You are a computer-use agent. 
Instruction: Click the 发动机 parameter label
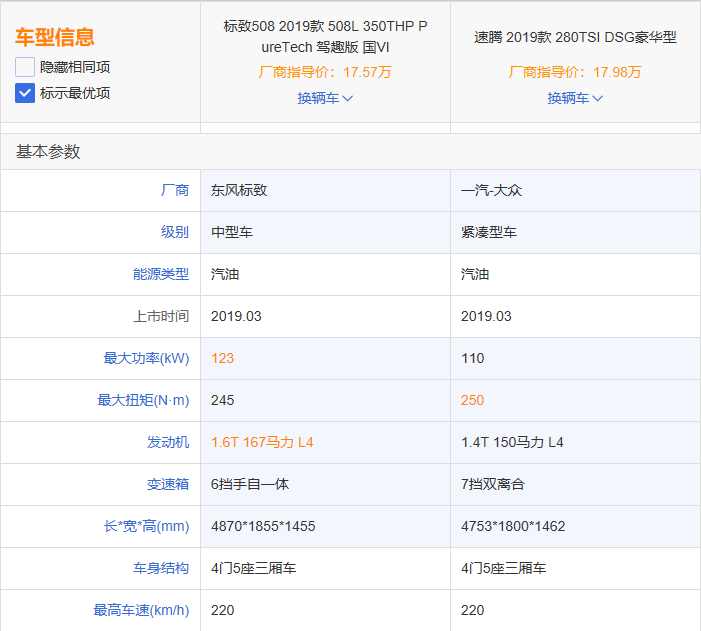pyautogui.click(x=167, y=442)
